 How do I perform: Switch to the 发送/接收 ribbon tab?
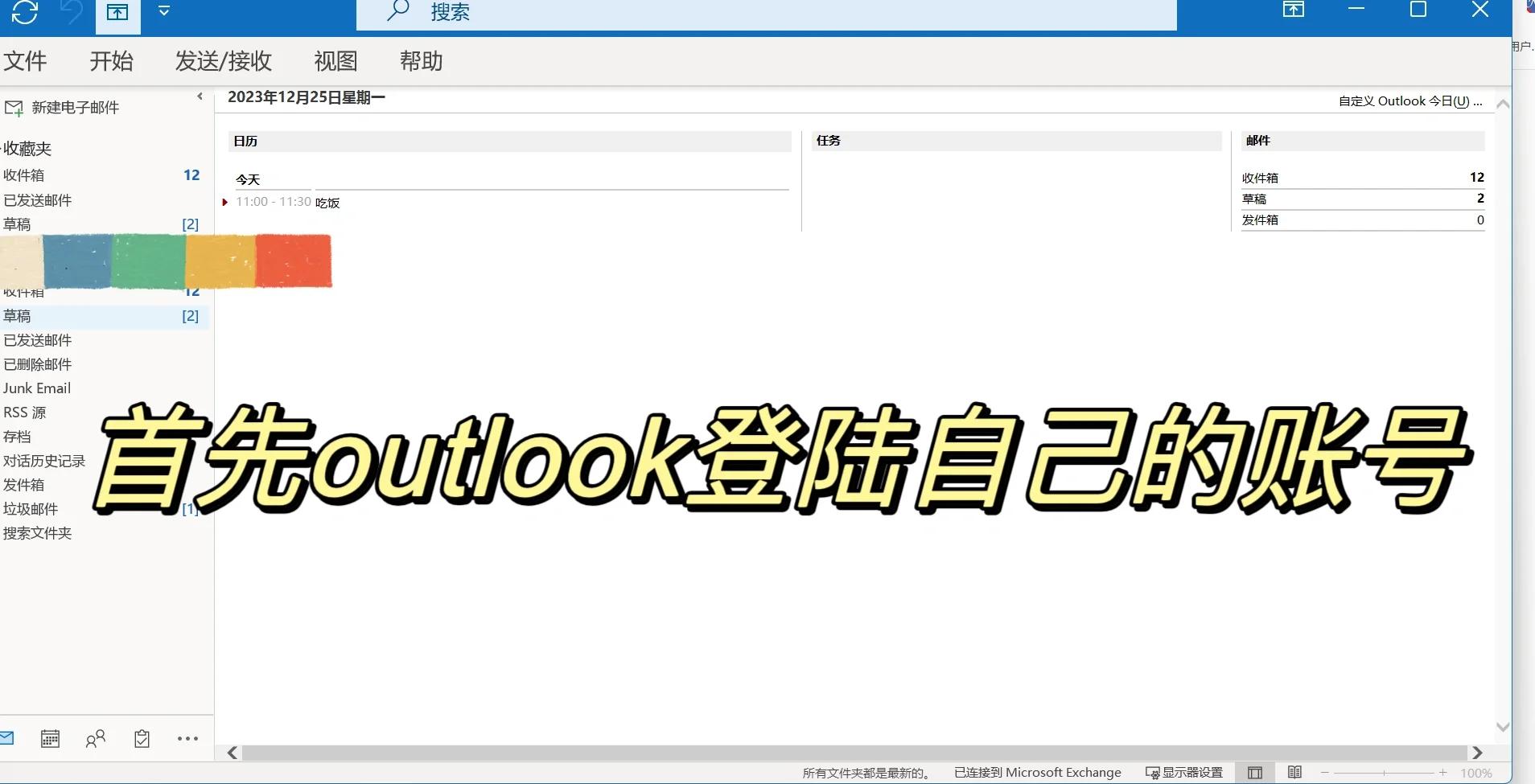click(224, 61)
